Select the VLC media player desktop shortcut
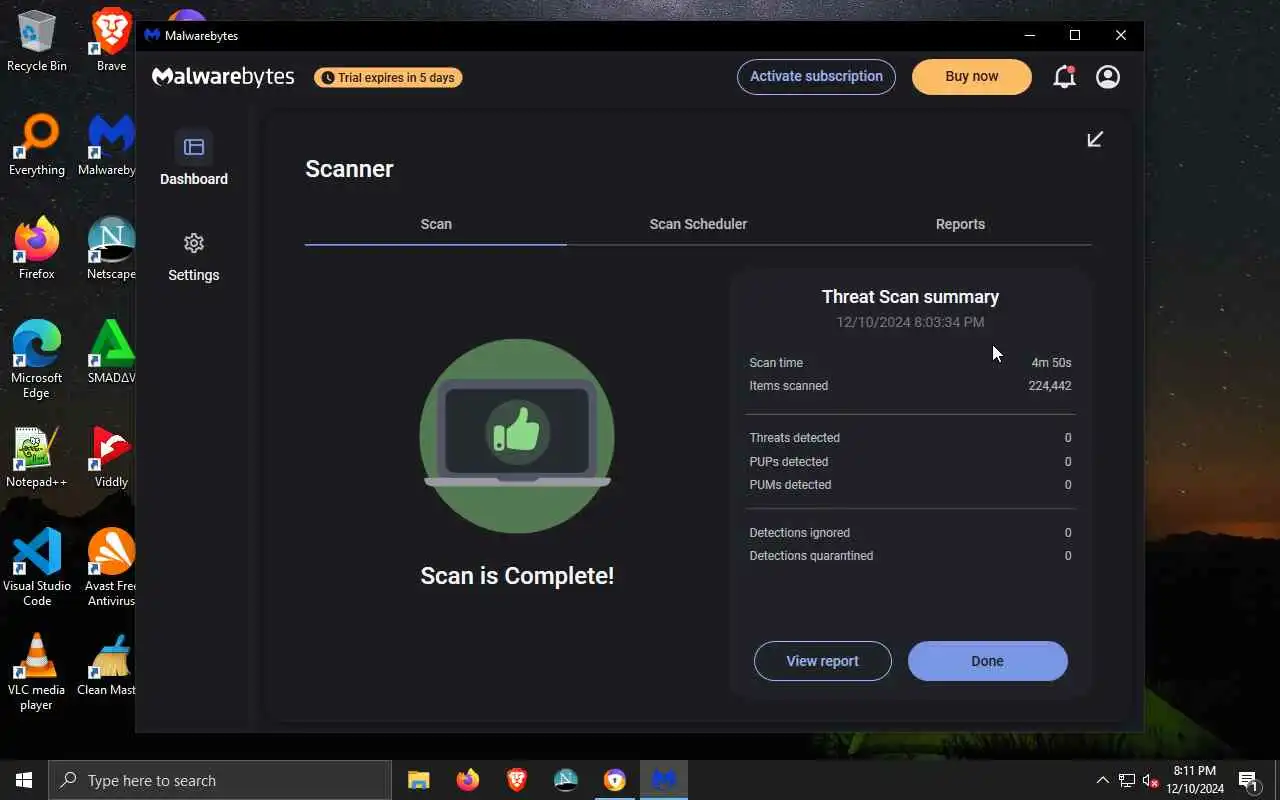Screen dimensions: 1280x800 37,672
